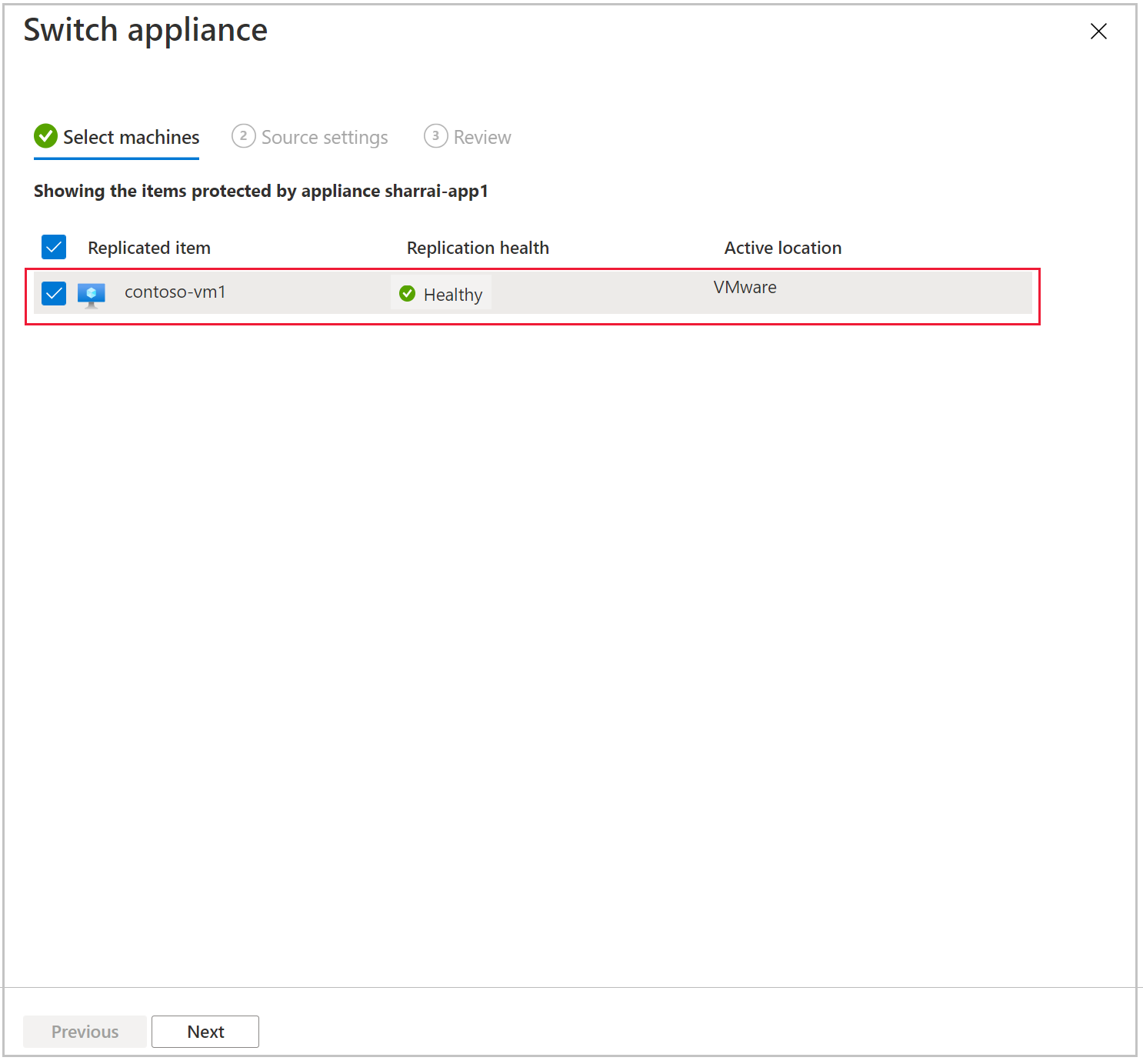Sort by Replicated item column header

(x=149, y=248)
